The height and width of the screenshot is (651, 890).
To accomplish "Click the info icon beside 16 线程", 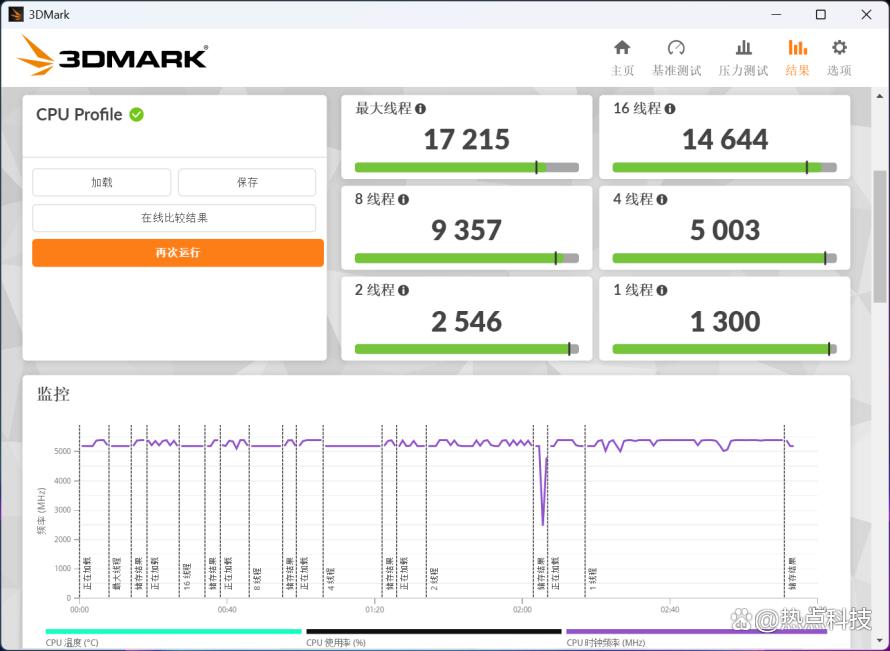I will (670, 108).
